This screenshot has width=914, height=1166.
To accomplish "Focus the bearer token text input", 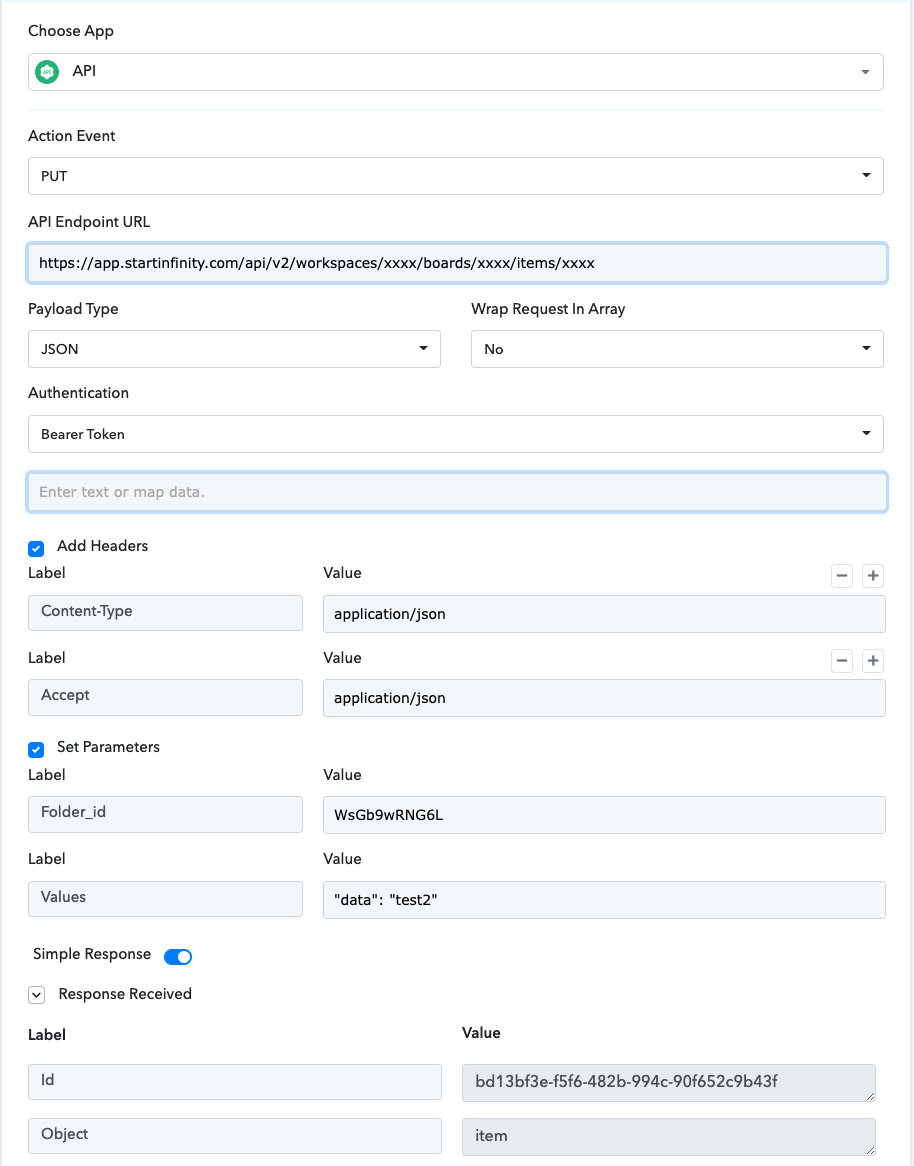I will pos(456,492).
